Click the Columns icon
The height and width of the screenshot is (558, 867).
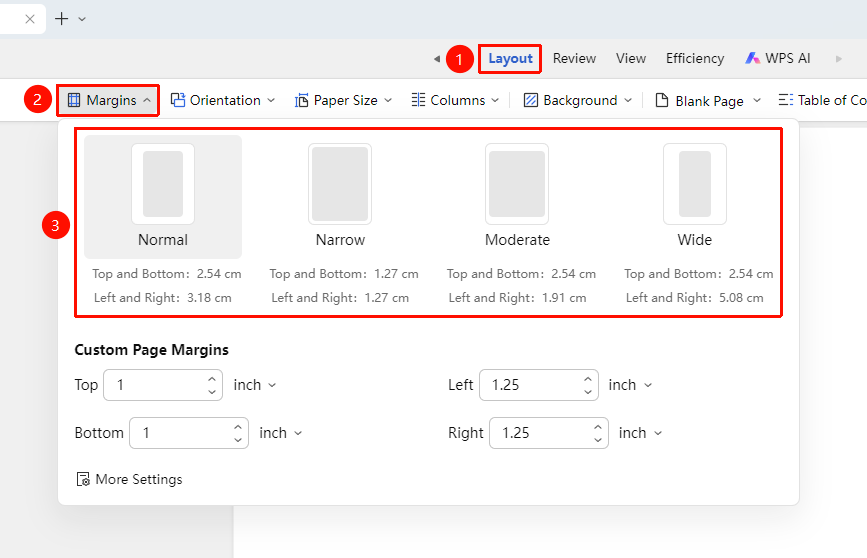pos(418,100)
